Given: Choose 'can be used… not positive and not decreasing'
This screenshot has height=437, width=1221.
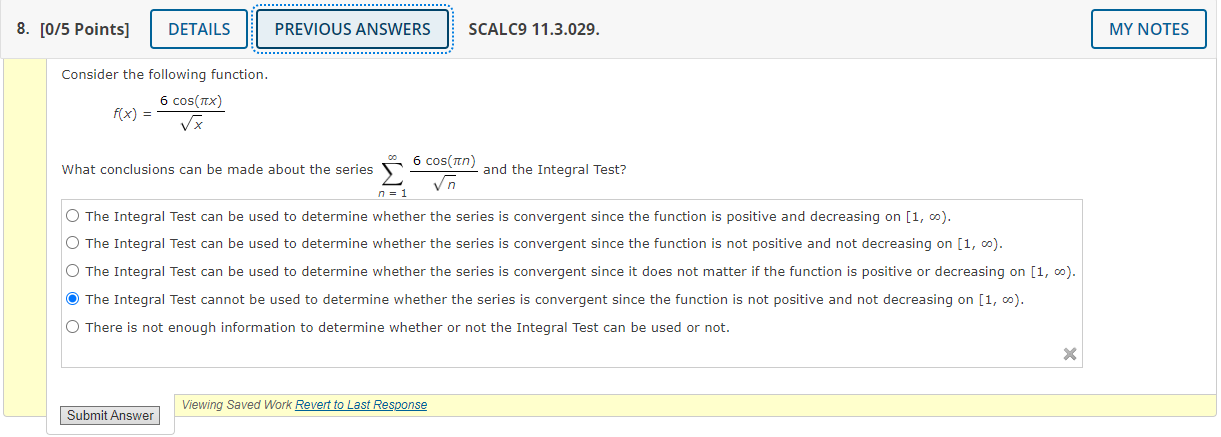Looking at the screenshot, I should click(72, 243).
